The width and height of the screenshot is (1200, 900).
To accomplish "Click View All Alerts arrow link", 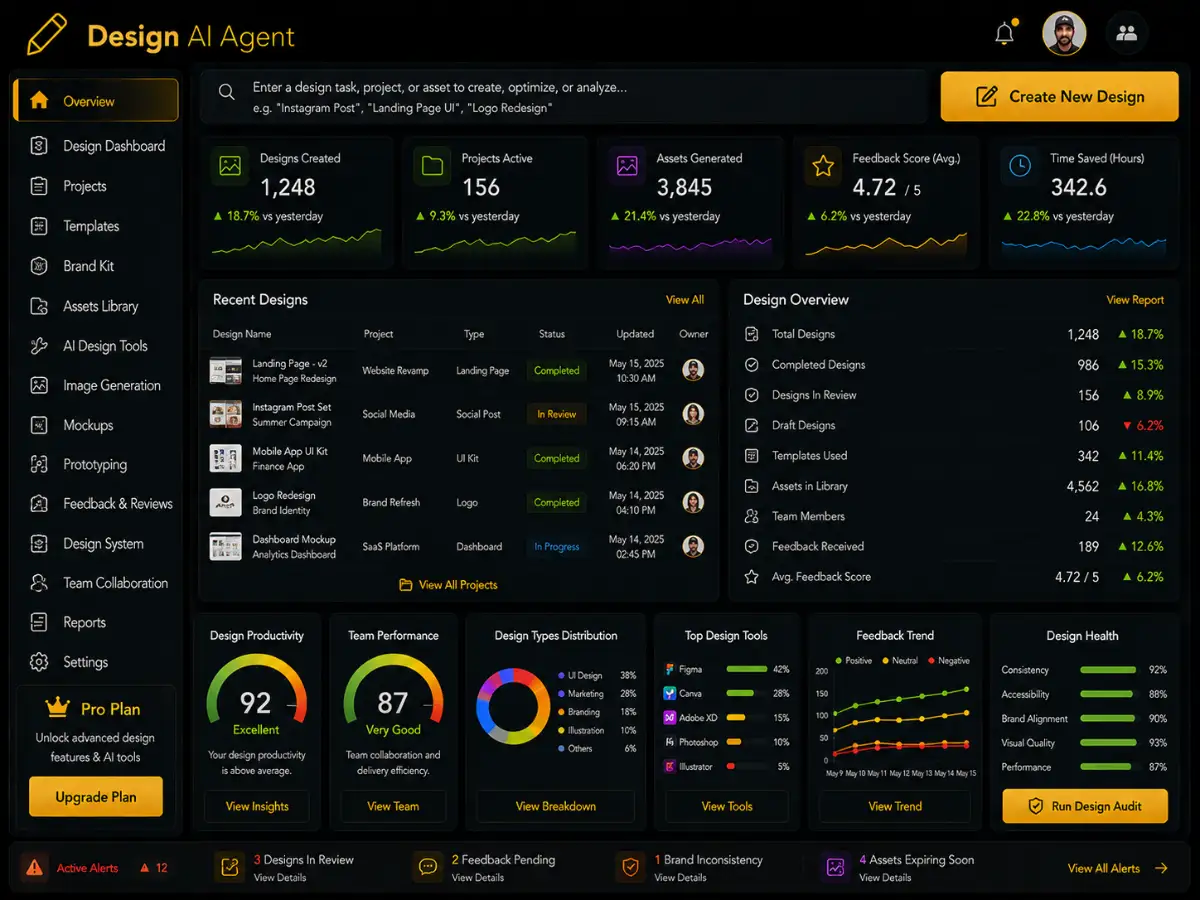I will [1117, 868].
